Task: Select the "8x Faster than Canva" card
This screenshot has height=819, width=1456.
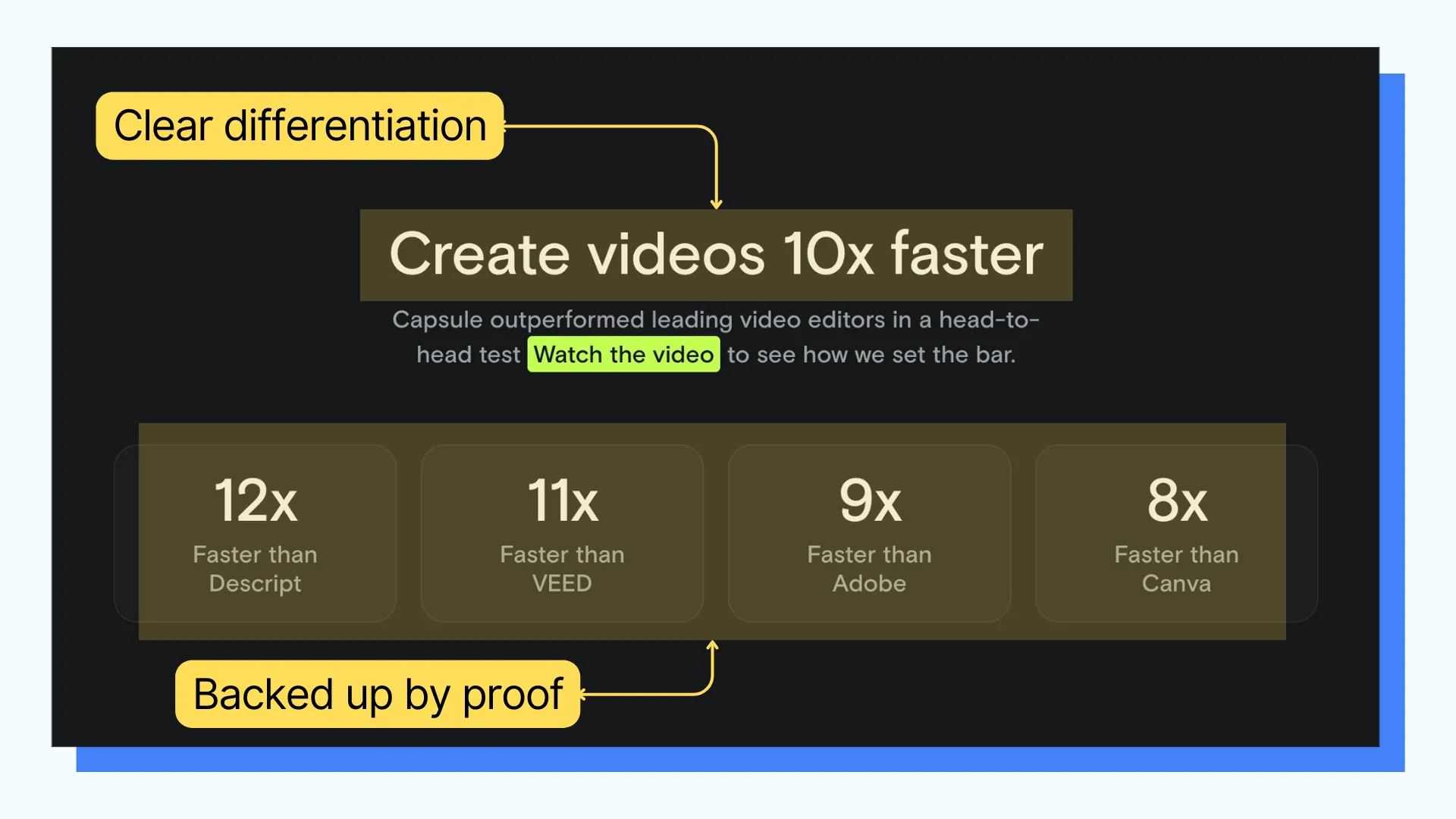Action: [1176, 533]
